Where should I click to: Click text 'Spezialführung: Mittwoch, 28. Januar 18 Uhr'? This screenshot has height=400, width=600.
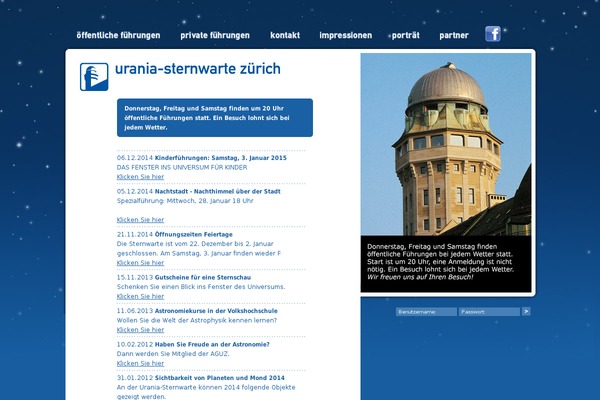pyautogui.click(x=185, y=201)
